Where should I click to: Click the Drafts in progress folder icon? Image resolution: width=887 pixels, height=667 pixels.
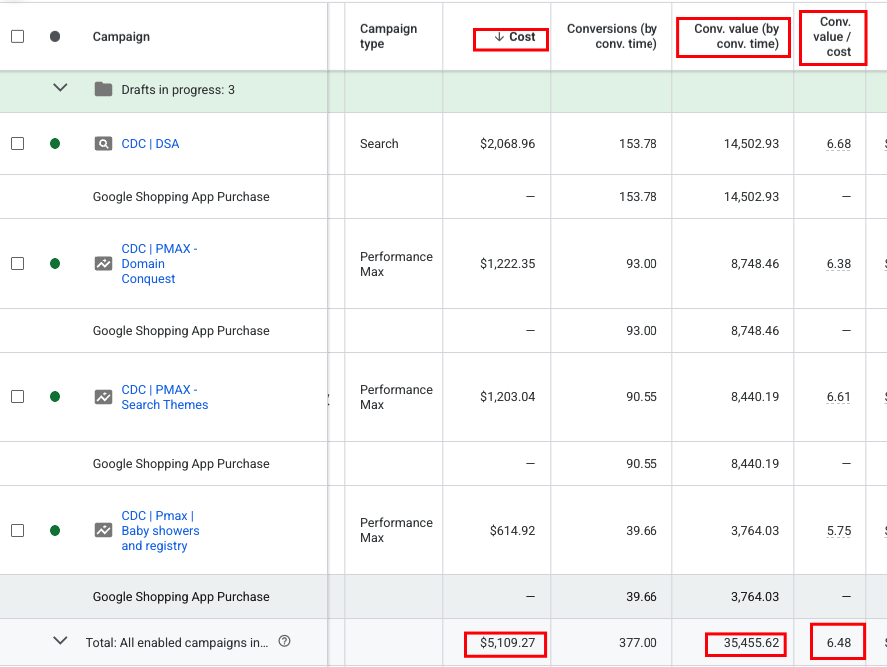(103, 89)
